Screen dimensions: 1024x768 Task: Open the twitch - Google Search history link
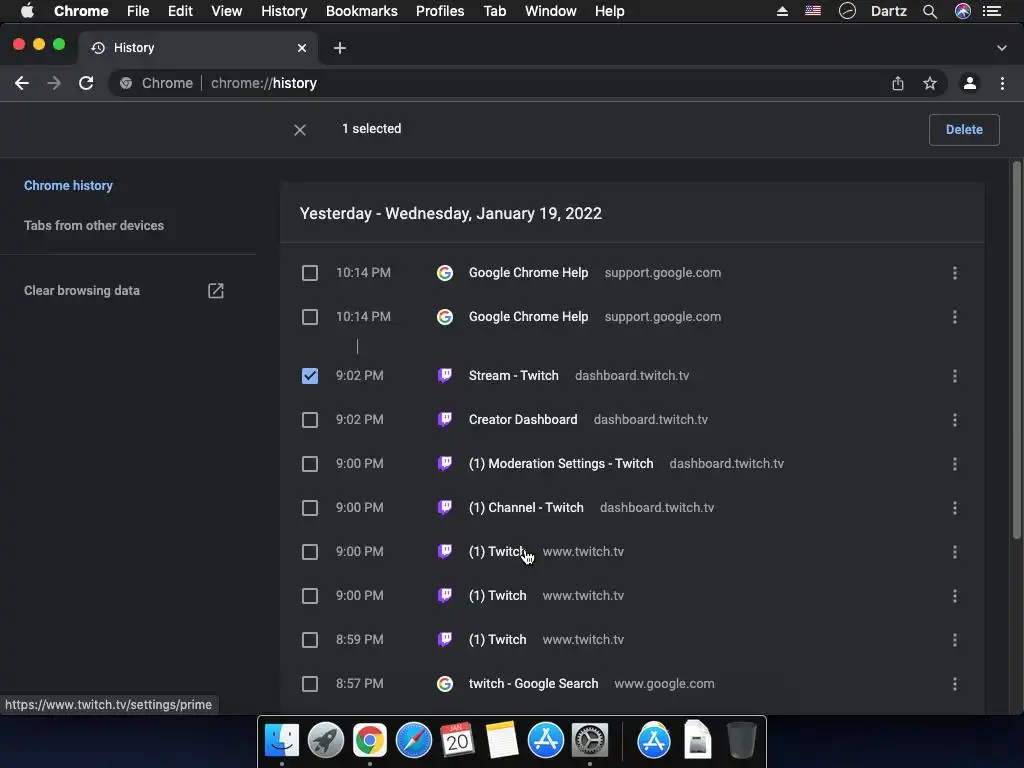pyautogui.click(x=534, y=684)
